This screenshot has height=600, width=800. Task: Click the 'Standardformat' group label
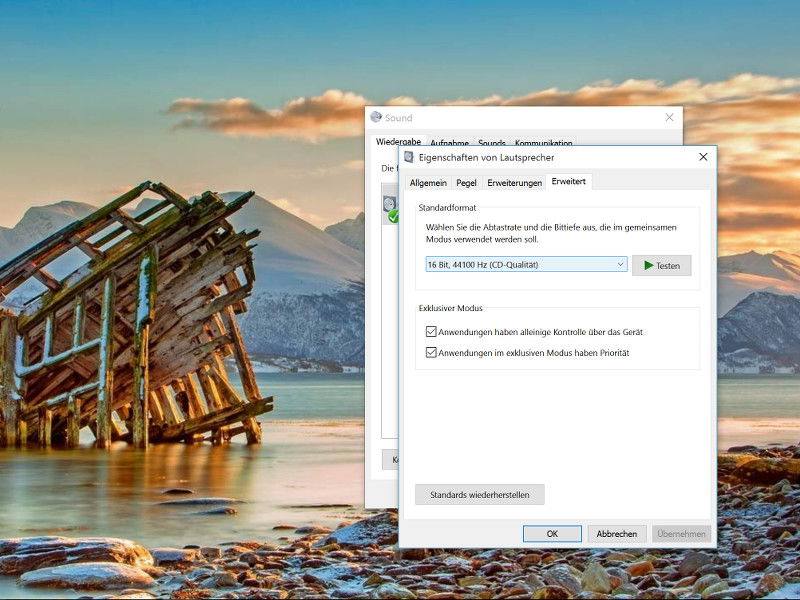(x=447, y=208)
